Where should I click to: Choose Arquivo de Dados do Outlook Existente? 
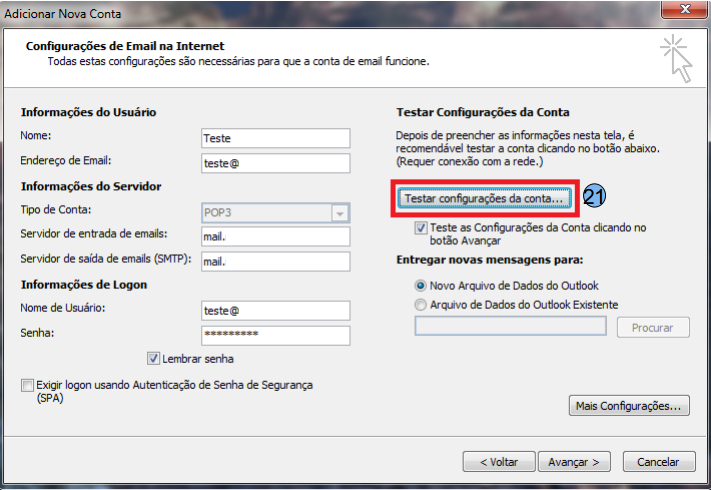click(x=421, y=304)
